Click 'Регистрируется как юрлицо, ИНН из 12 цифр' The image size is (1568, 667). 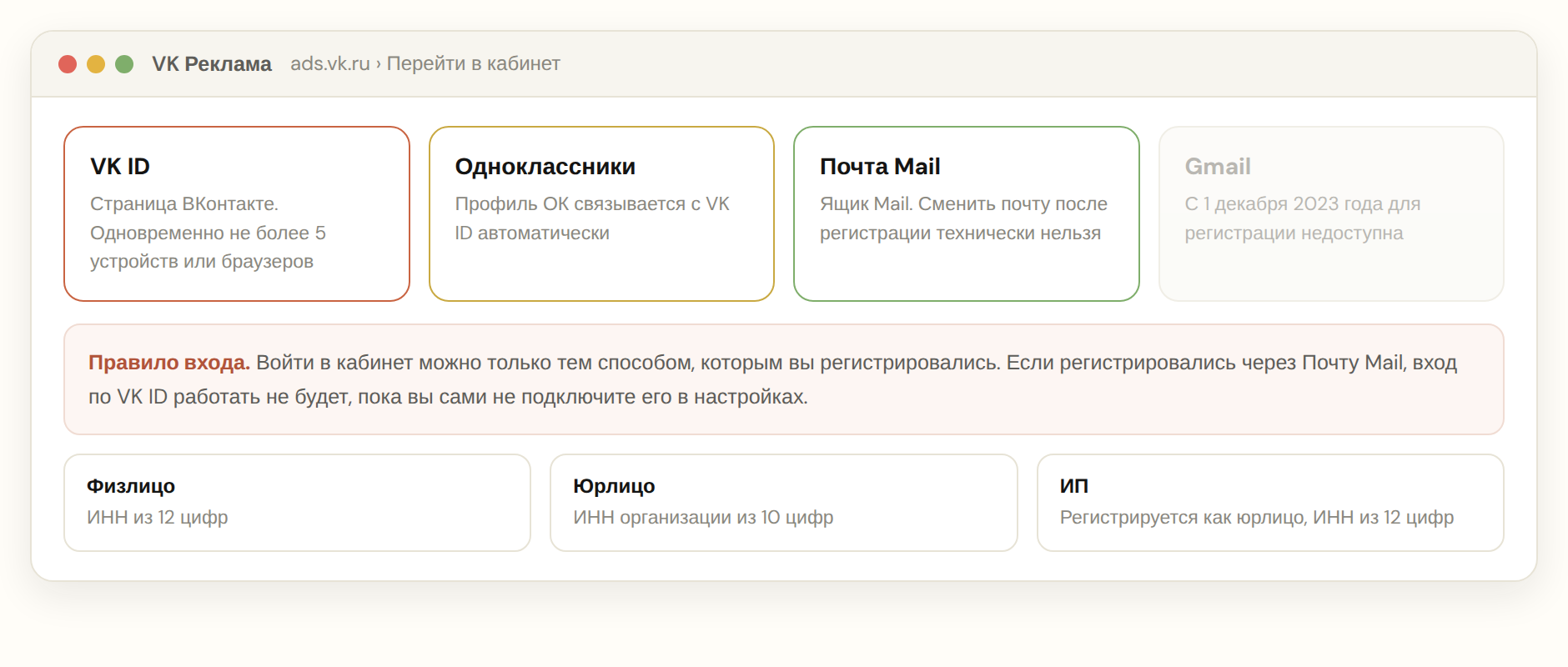tap(1257, 517)
